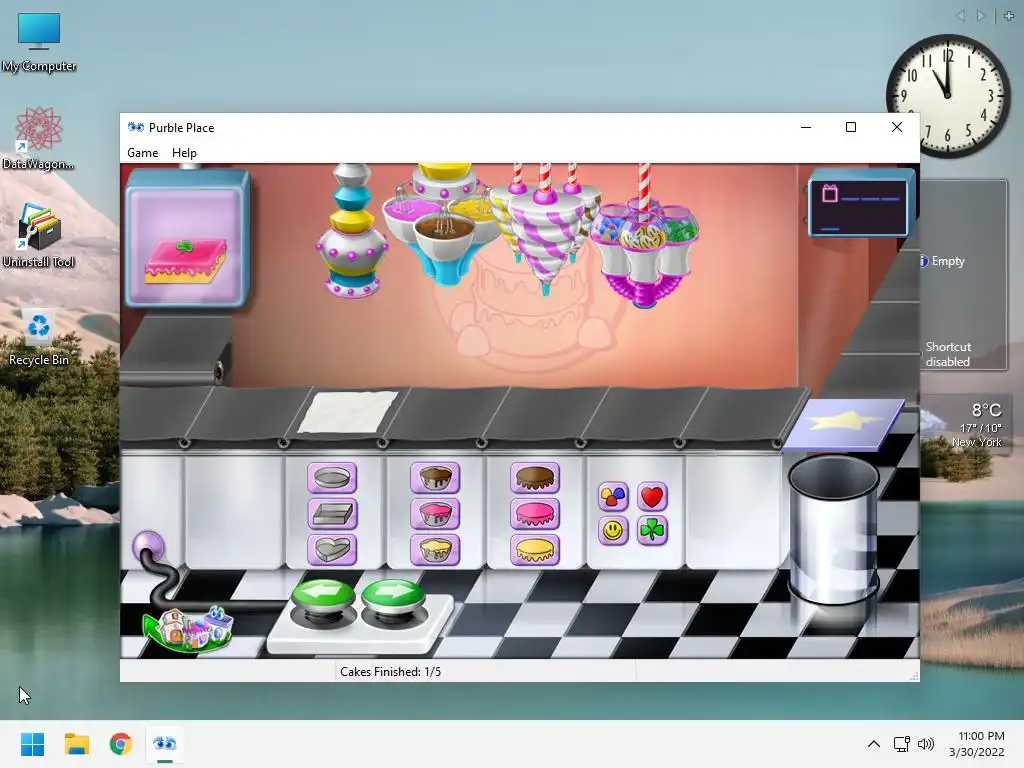
Task: Return to Purble Place village icon
Action: click(x=189, y=628)
